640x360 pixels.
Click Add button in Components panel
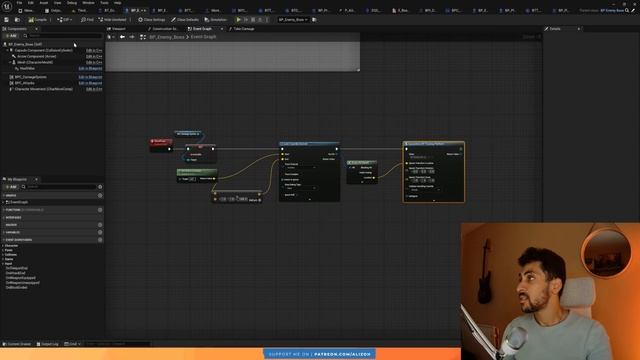(11, 36)
